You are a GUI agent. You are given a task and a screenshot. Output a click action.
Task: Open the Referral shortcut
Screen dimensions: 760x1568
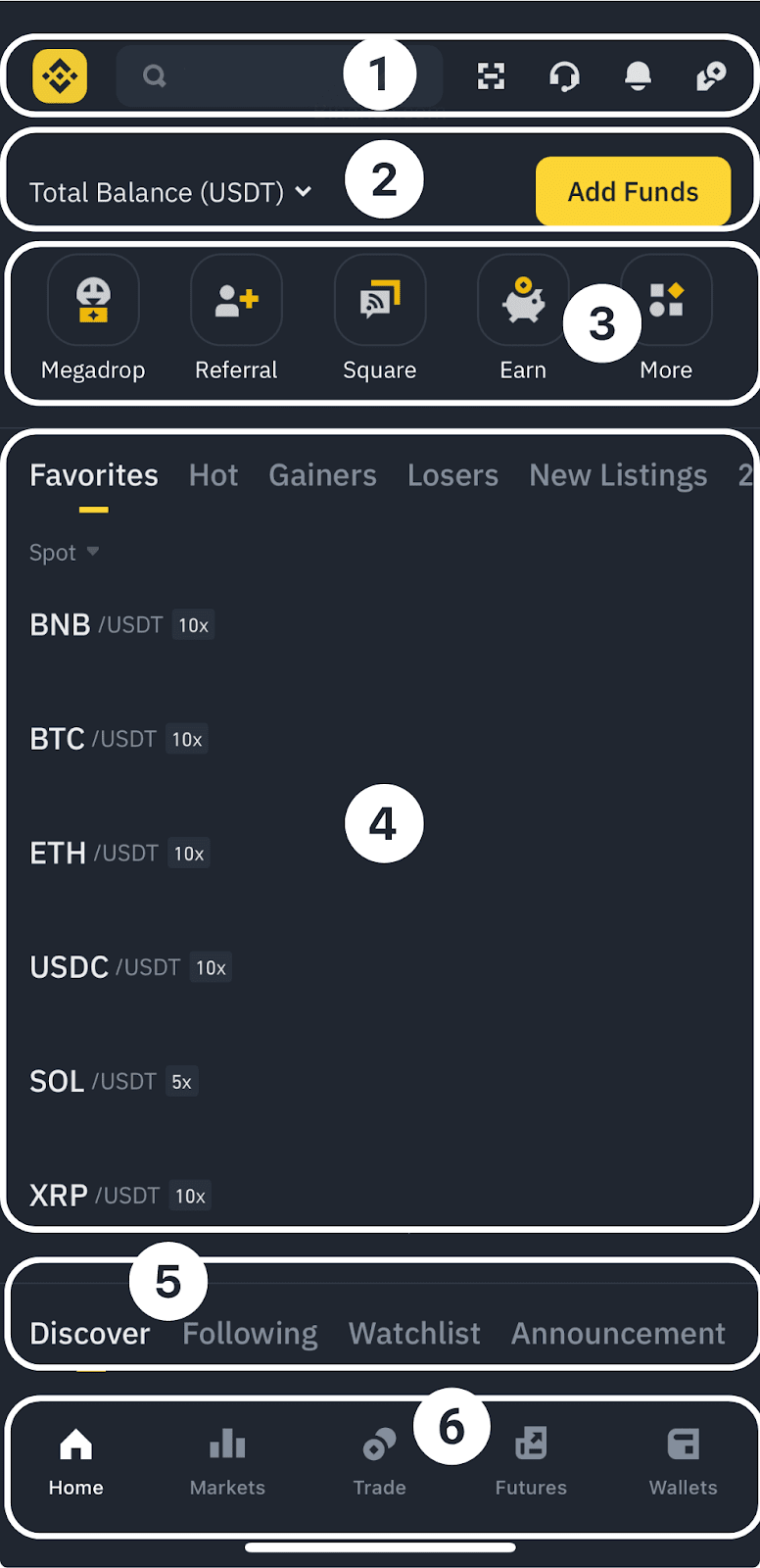click(x=236, y=300)
